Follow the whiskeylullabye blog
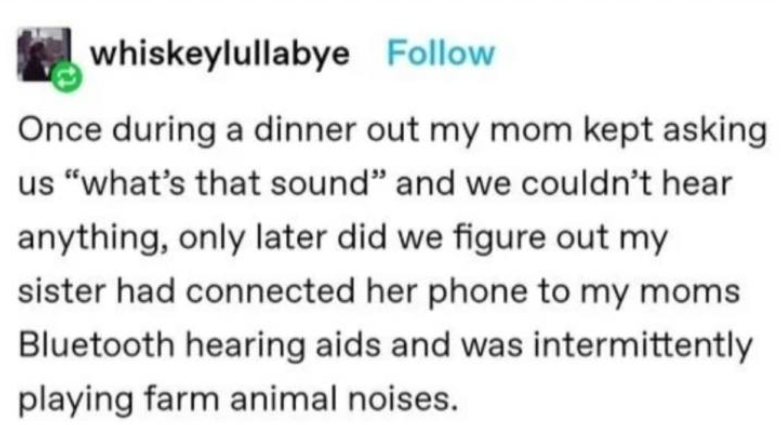The image size is (782, 425). click(x=440, y=53)
